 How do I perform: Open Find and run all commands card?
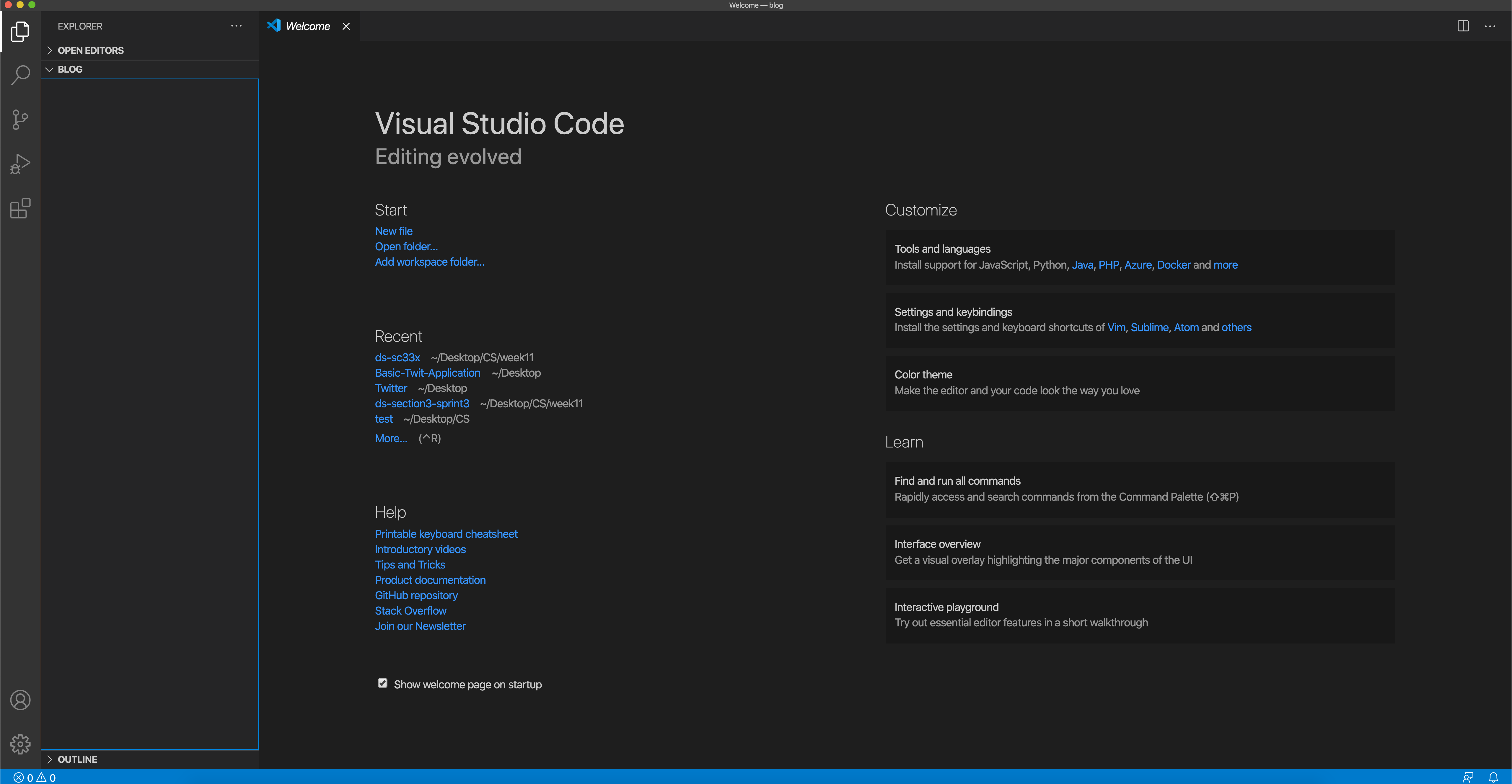[1140, 489]
